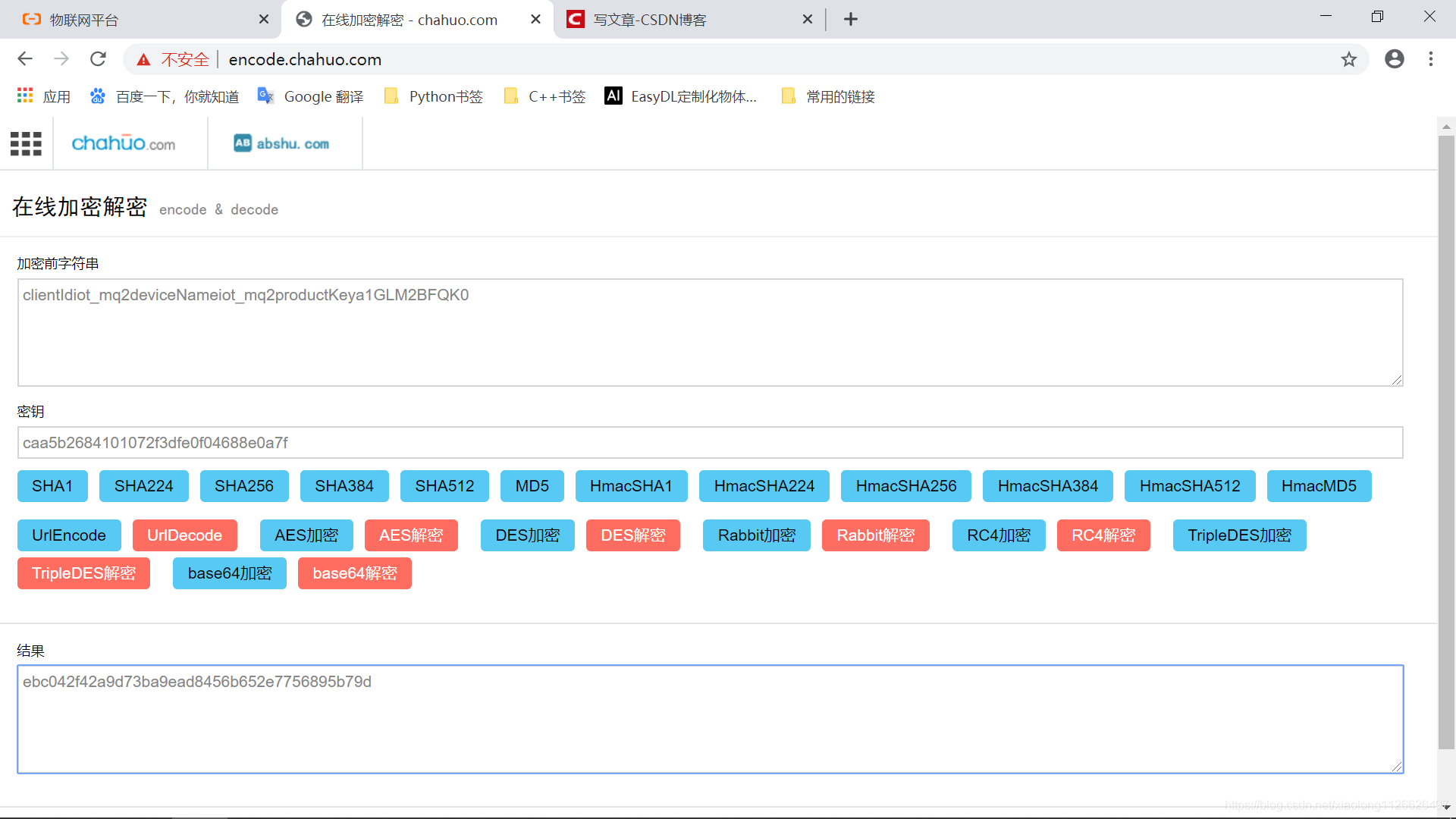Click the grid menu icon beside chahuo logo
Screen dimensions: 1456x819
click(26, 143)
